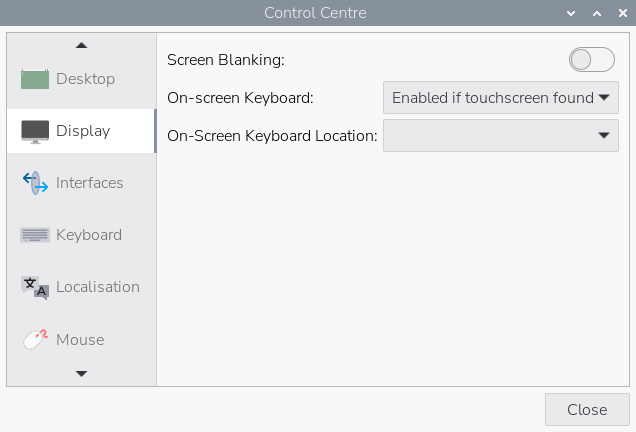Open the Localisation tab
The height and width of the screenshot is (432, 636).
click(x=98, y=287)
